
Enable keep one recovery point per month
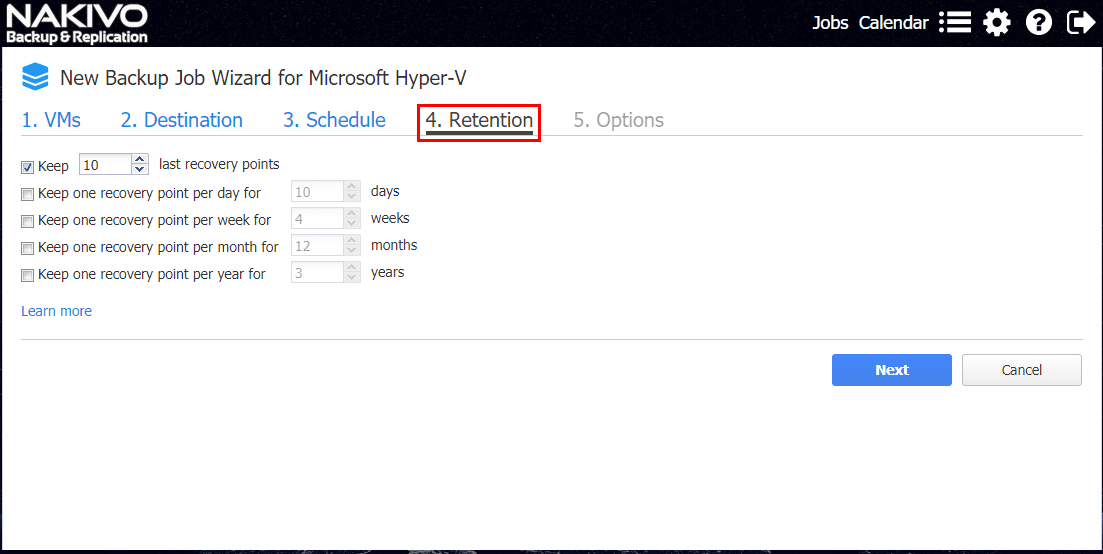click(x=28, y=248)
